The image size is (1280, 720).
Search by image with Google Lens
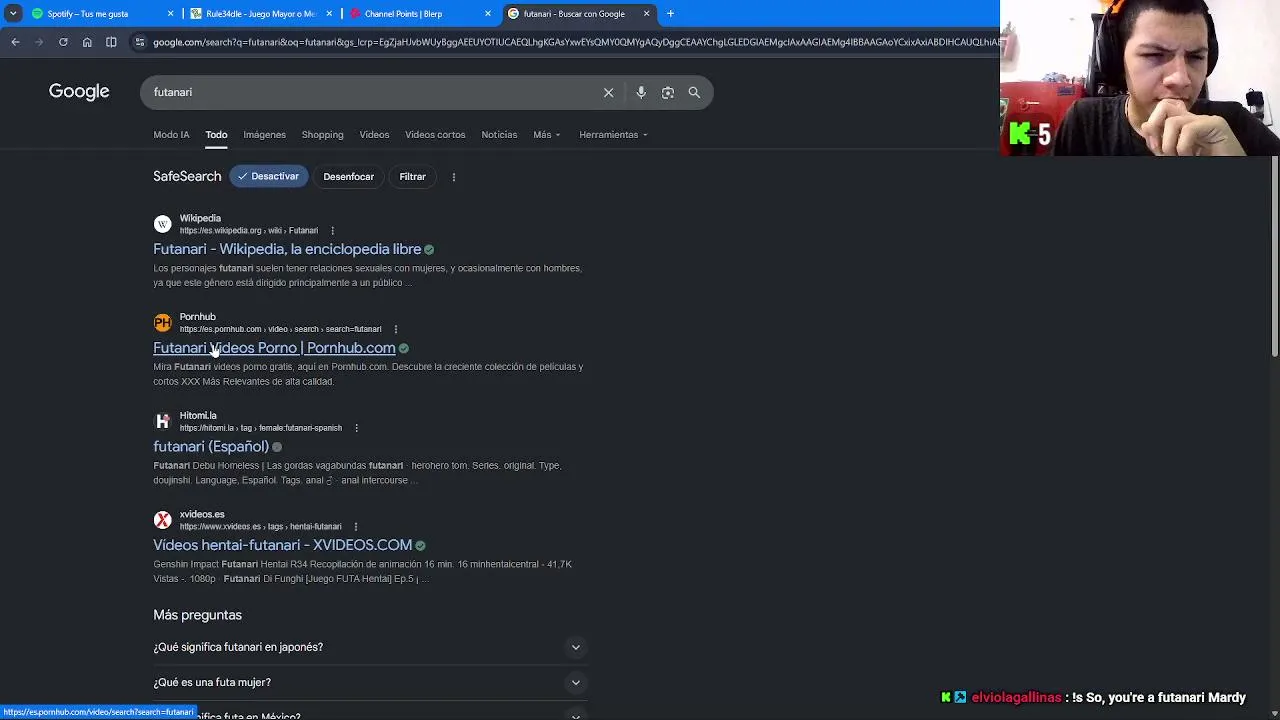tap(668, 92)
